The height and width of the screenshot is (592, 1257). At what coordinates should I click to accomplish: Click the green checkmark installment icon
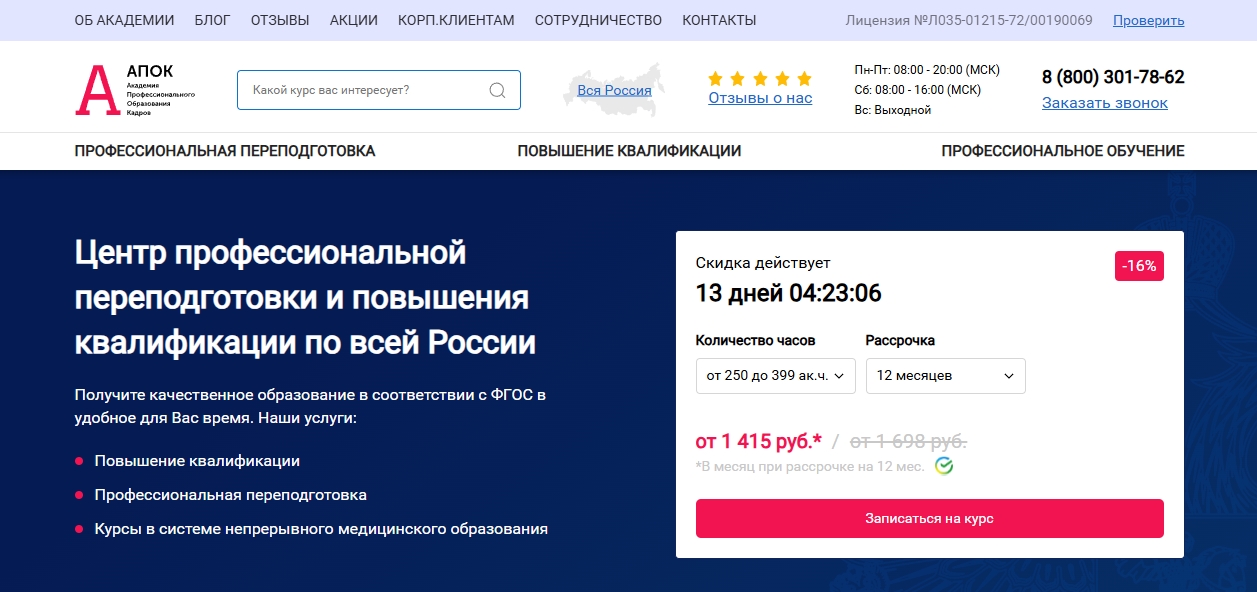click(x=944, y=466)
